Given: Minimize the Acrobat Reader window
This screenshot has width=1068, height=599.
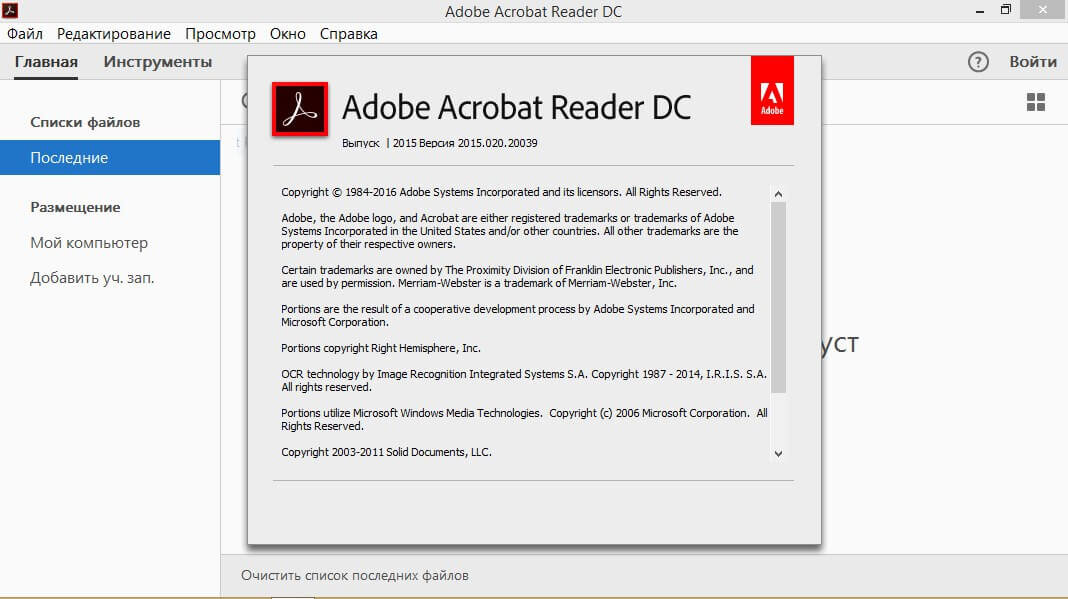Looking at the screenshot, I should [x=979, y=10].
